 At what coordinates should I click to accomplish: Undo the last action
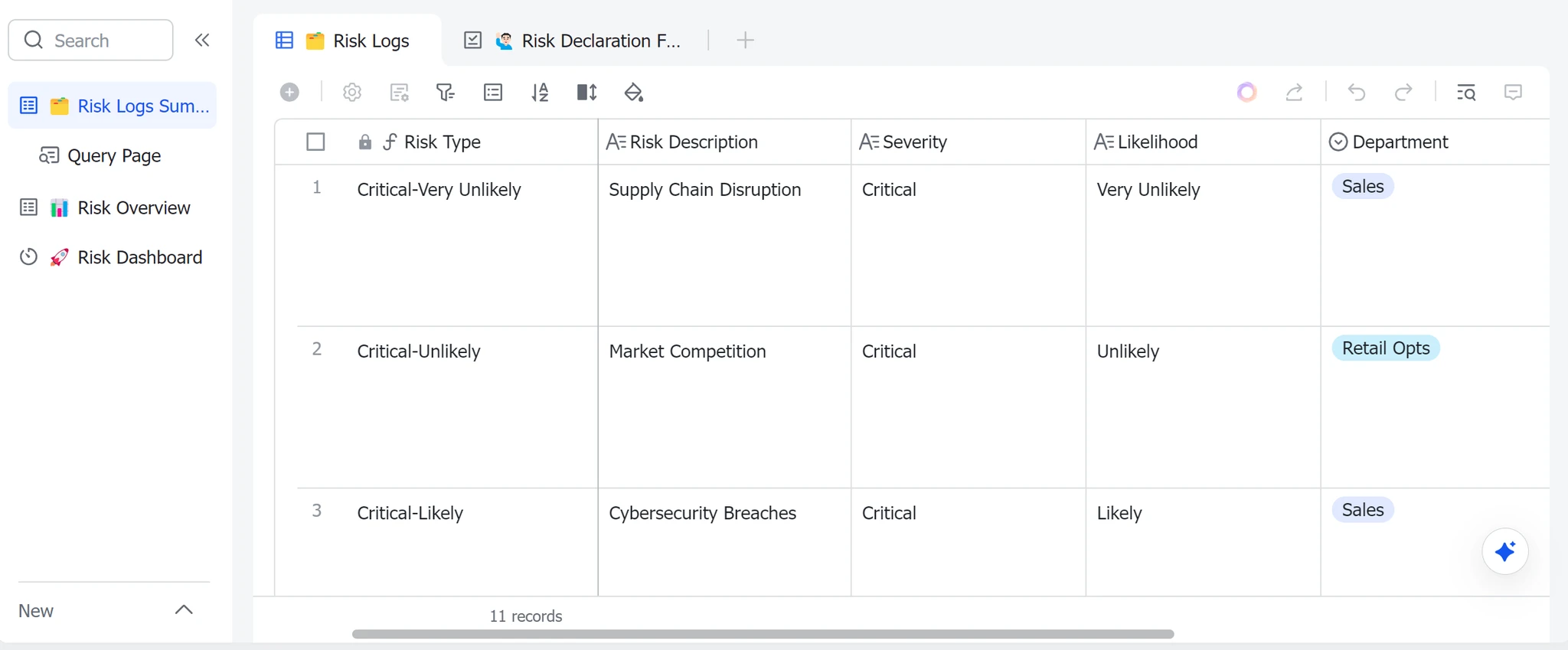tap(1357, 93)
